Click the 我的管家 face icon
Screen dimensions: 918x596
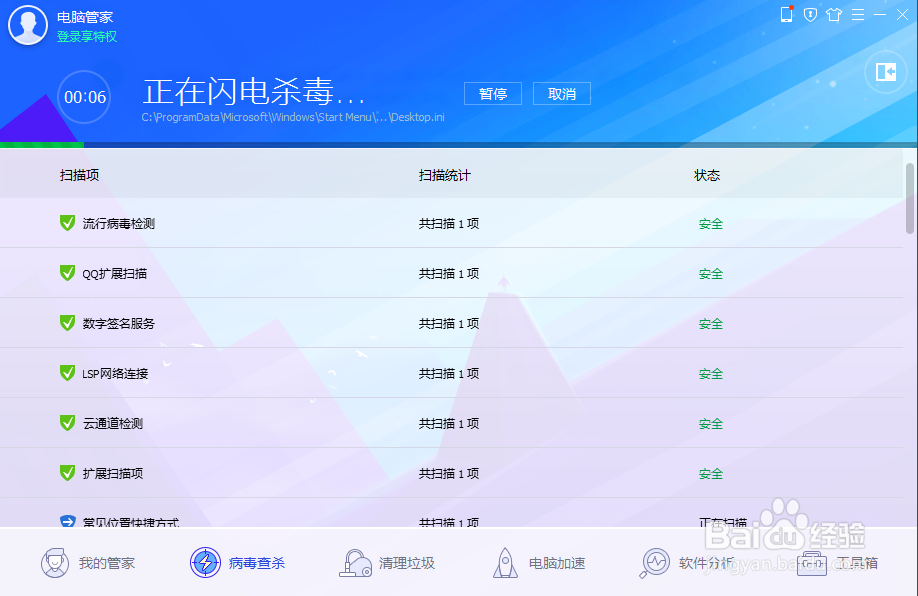pyautogui.click(x=55, y=563)
